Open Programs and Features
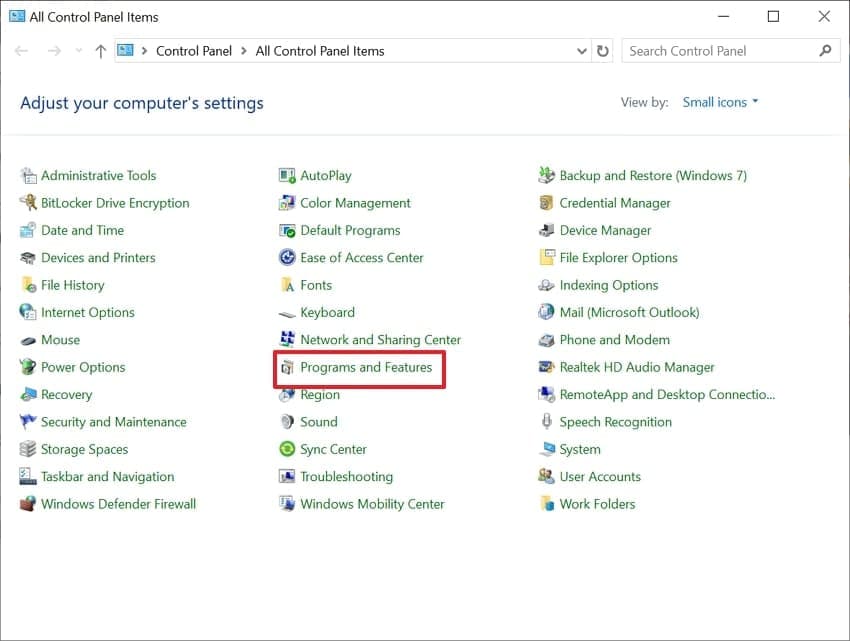 click(x=360, y=367)
